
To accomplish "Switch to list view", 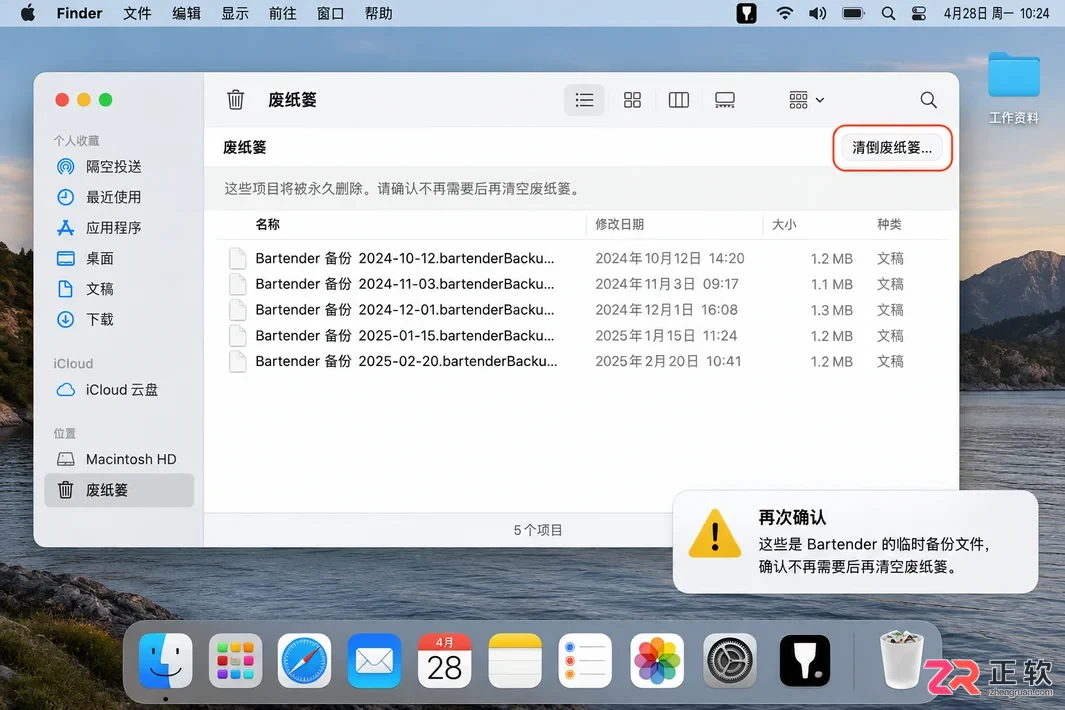I will click(x=584, y=100).
